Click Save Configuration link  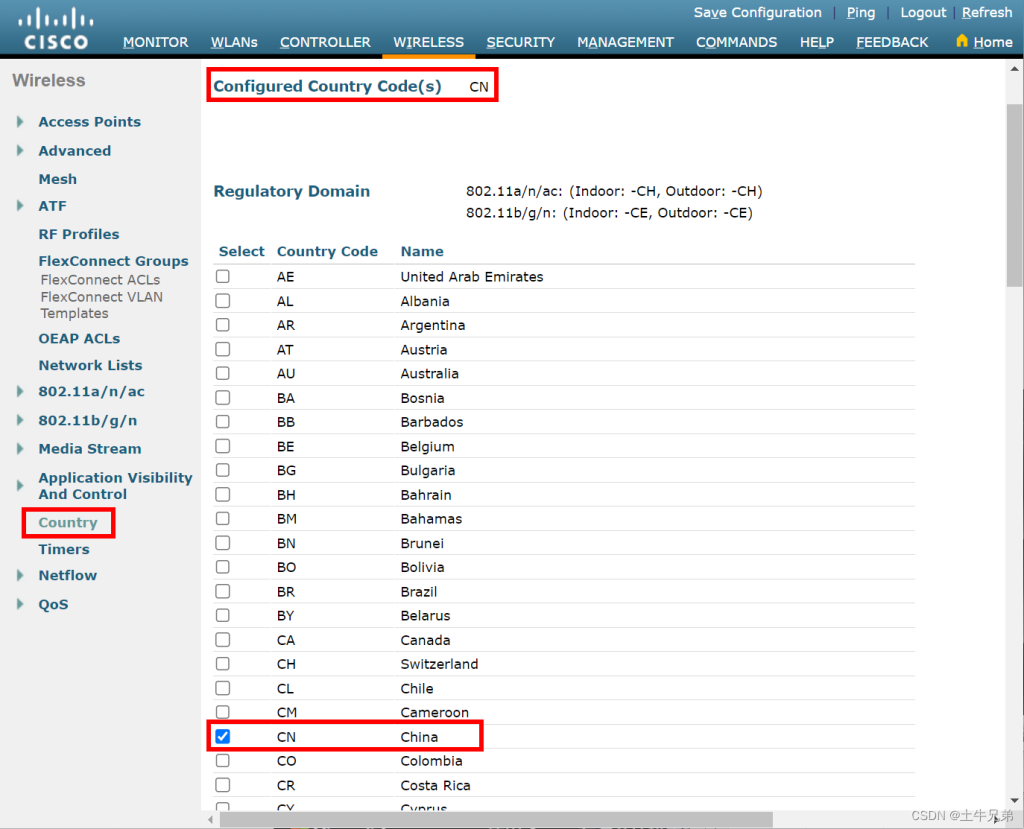click(x=757, y=13)
